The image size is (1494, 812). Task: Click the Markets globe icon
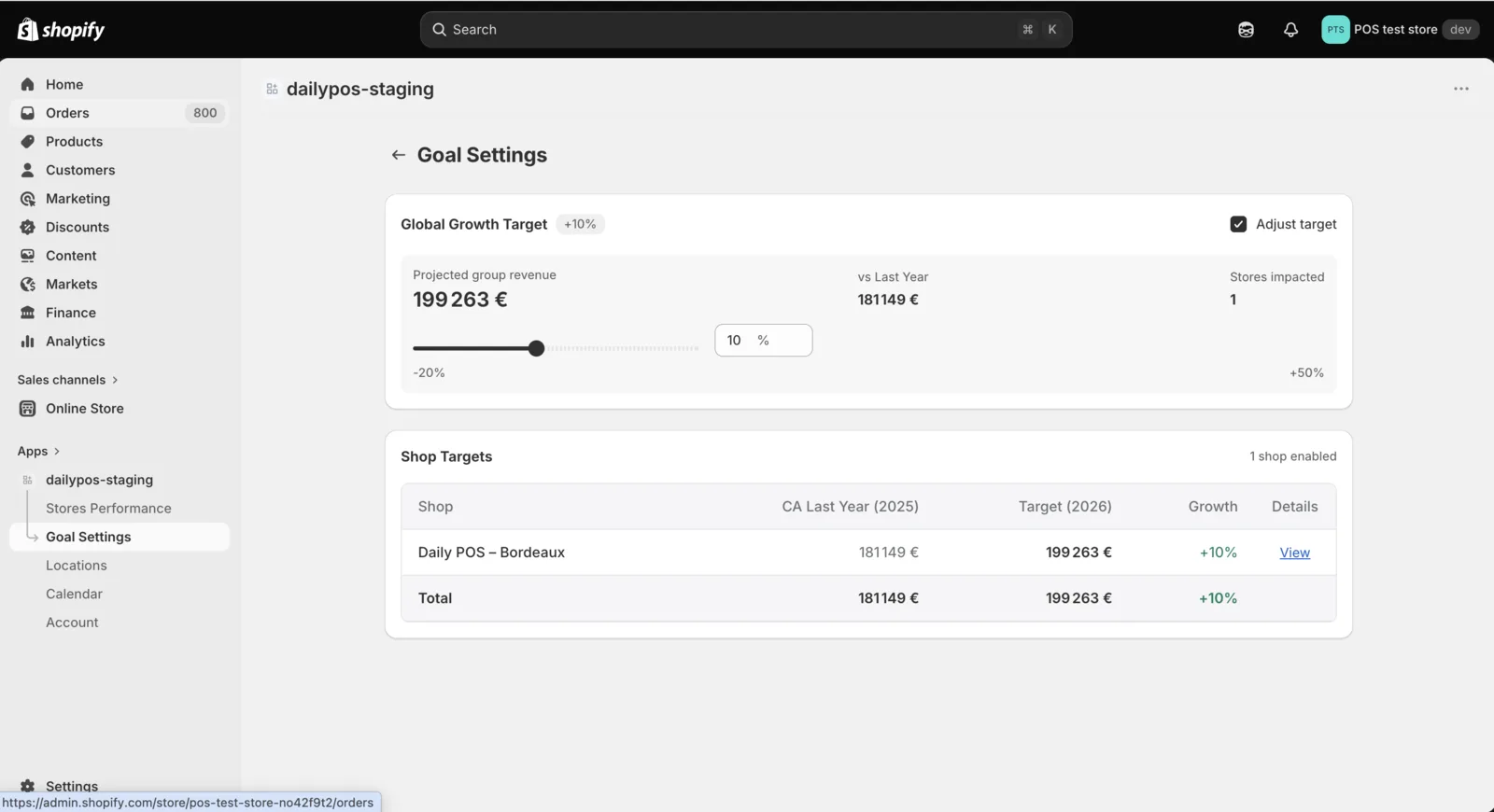[27, 284]
